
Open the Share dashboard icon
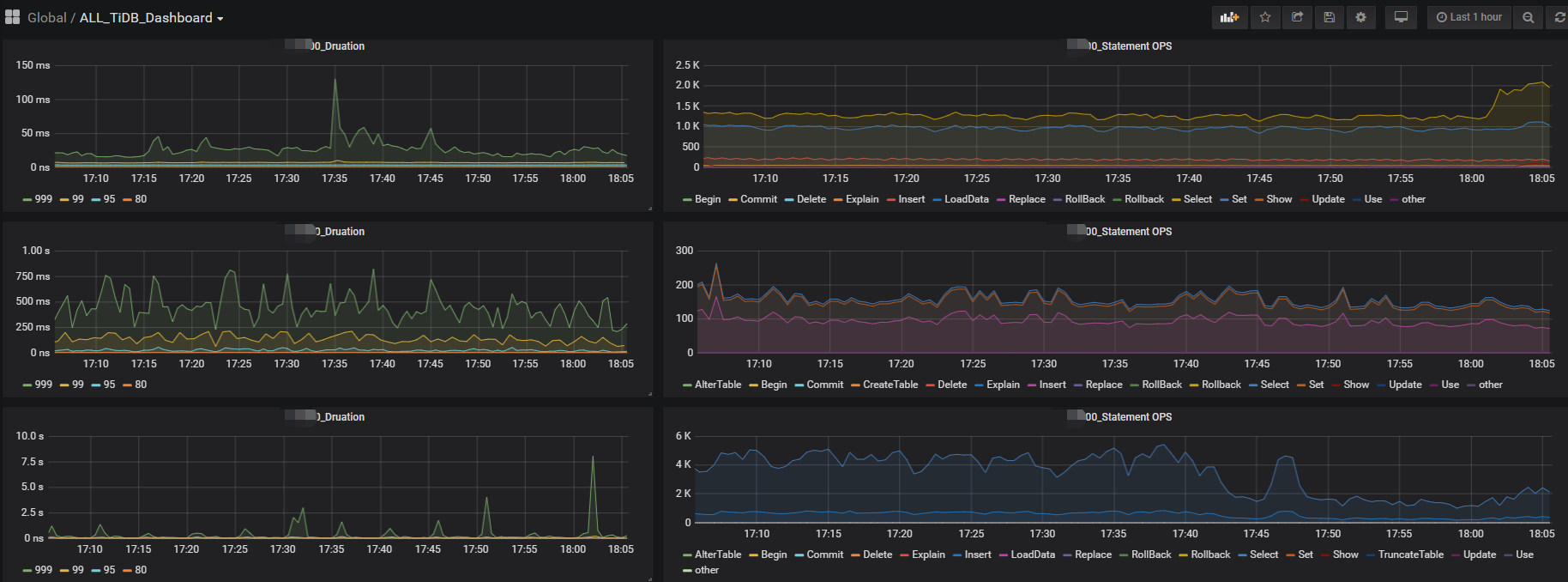[x=1297, y=17]
